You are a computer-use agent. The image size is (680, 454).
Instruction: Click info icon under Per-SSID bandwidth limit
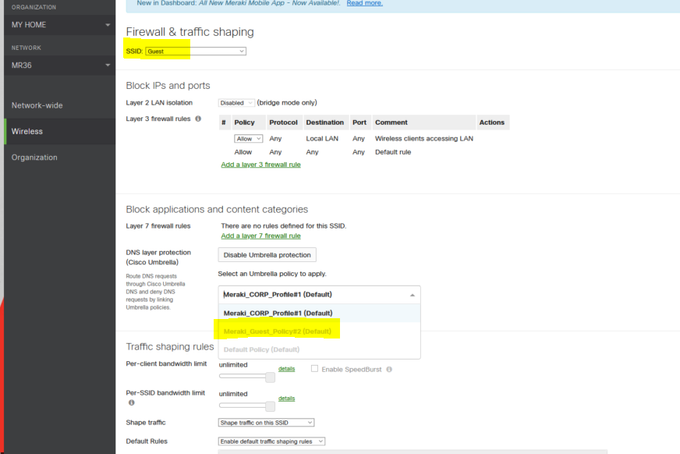(131, 403)
